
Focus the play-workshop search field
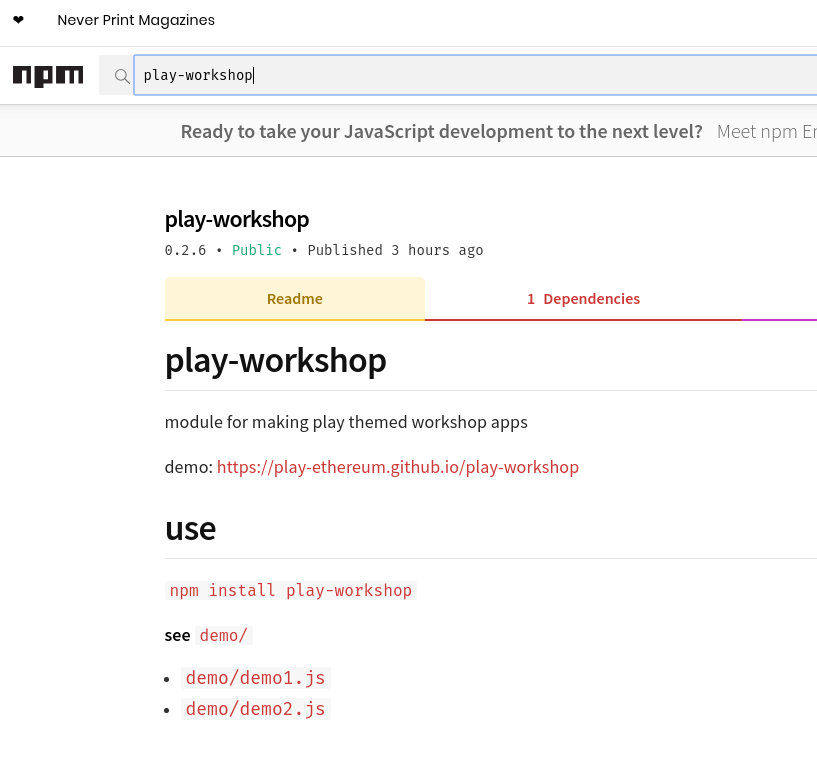point(475,75)
